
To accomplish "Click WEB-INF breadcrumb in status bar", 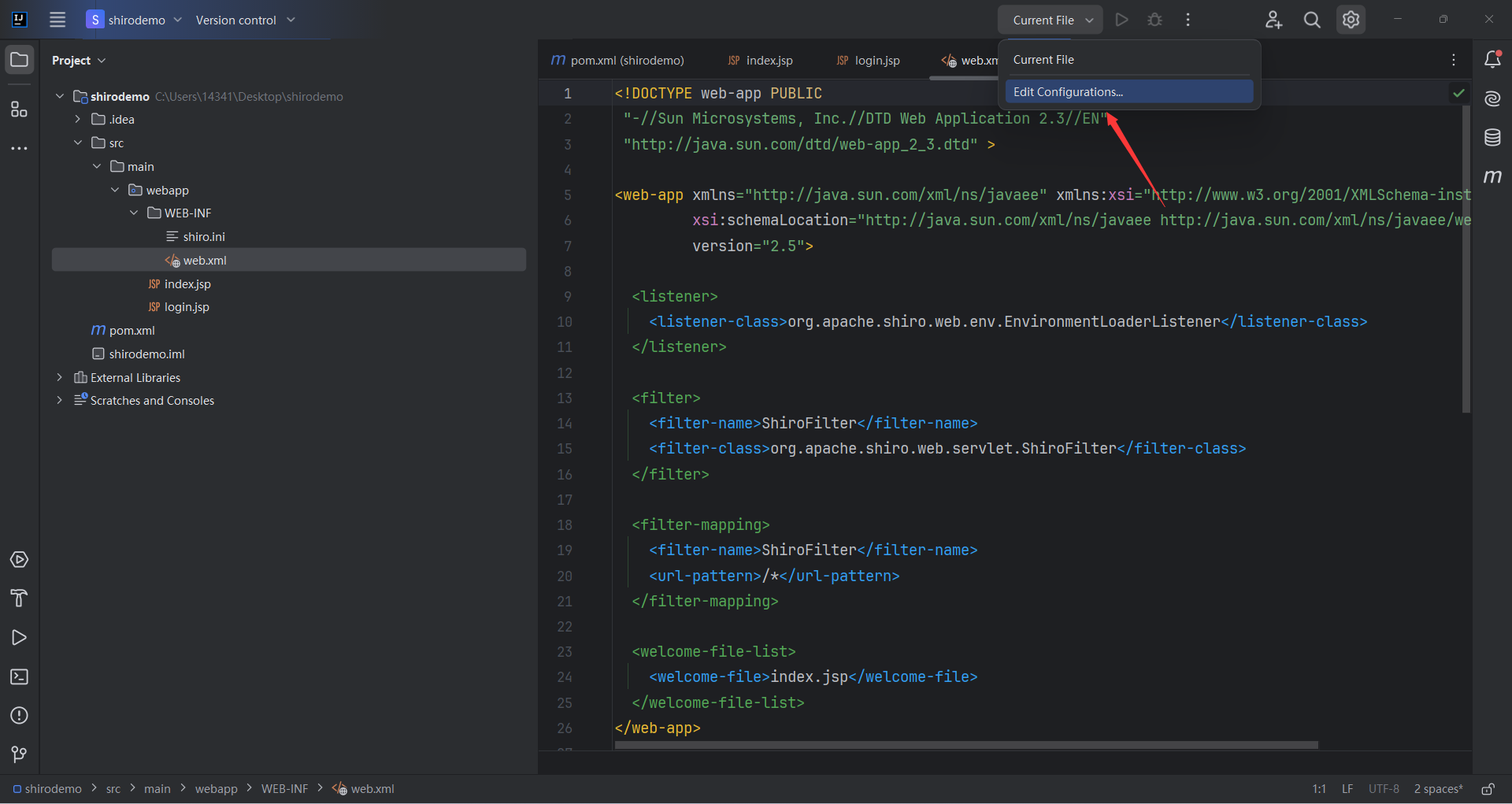I will point(285,789).
